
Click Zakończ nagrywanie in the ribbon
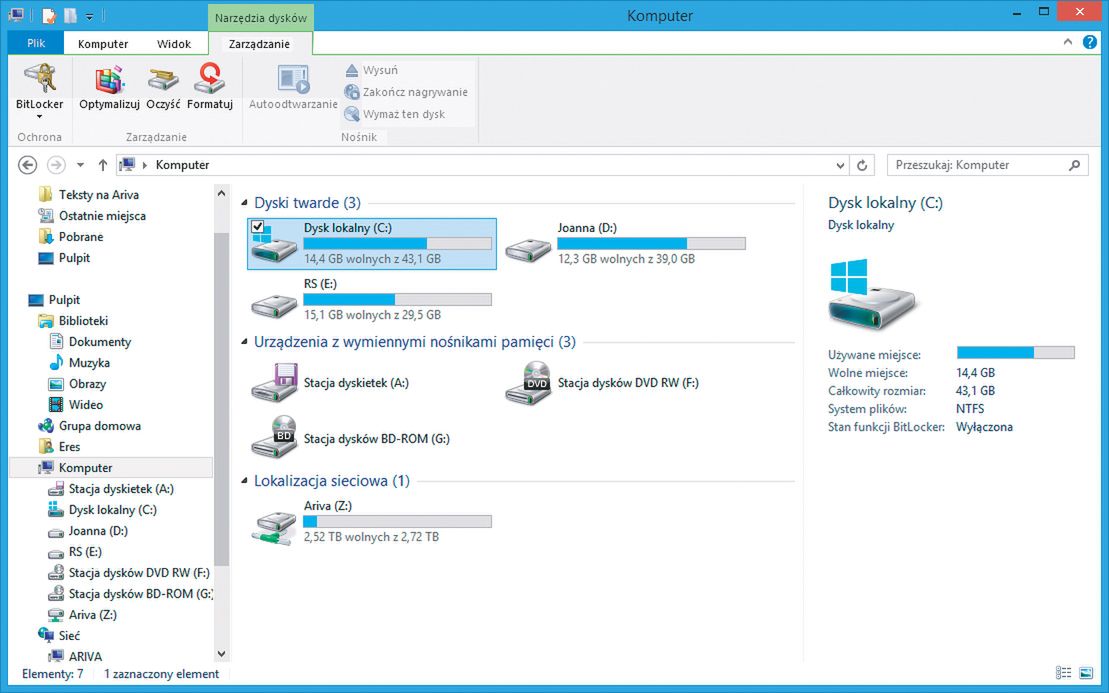coord(406,92)
